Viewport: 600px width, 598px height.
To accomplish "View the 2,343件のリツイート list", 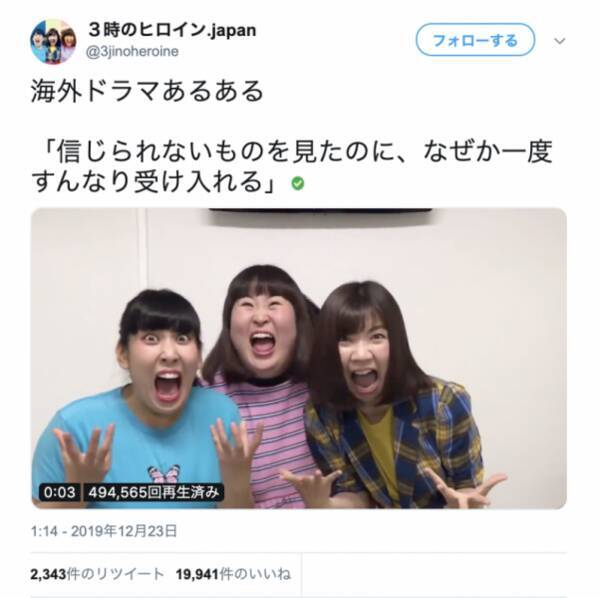I will click(97, 574).
